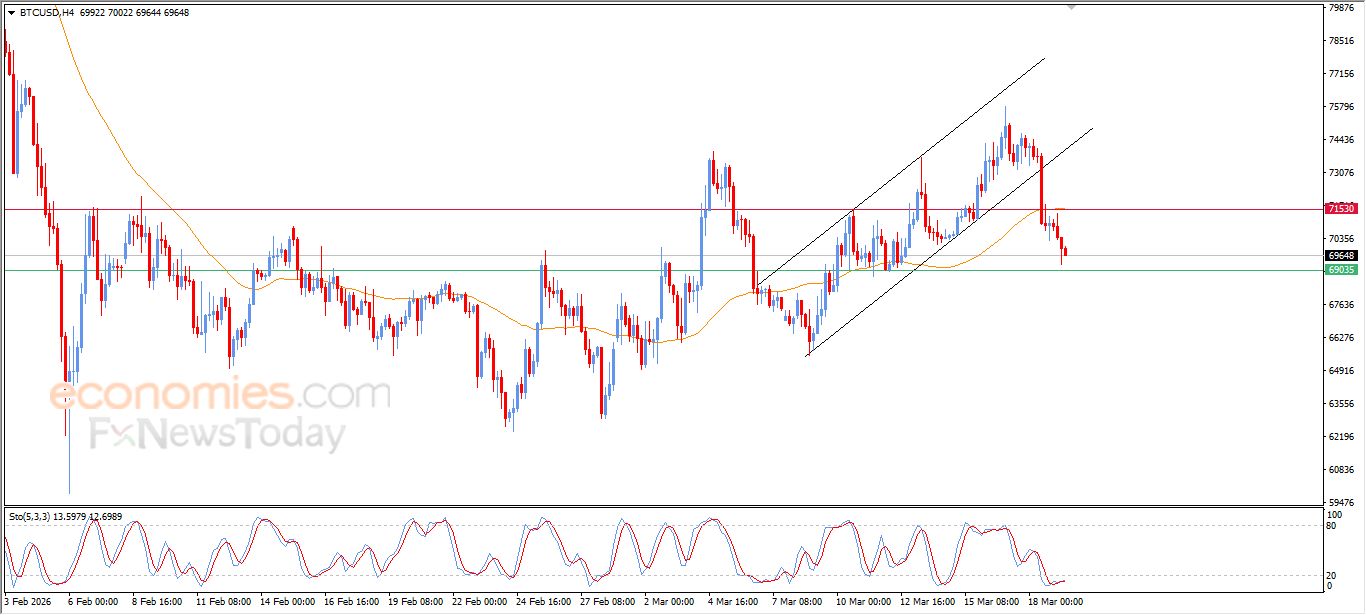Click the 67636 value on price axis

point(1342,305)
